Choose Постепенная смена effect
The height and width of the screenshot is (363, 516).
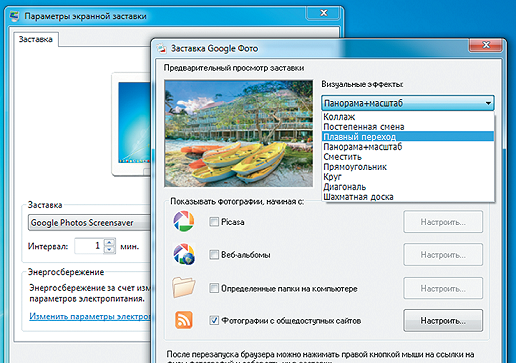click(408, 127)
